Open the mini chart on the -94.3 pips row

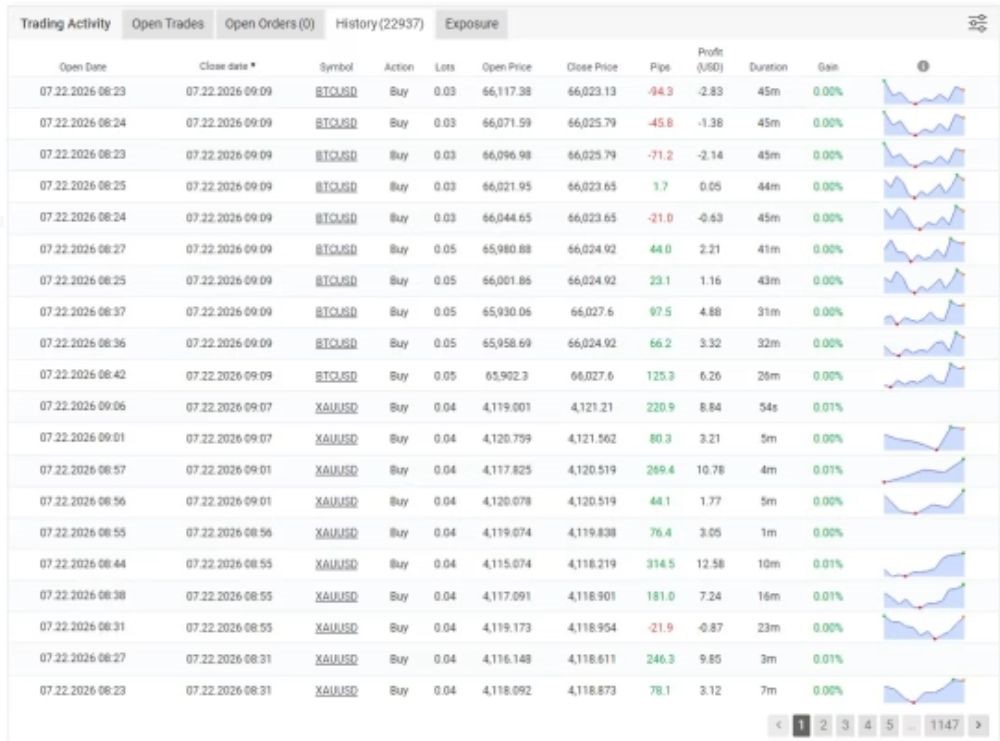[924, 92]
